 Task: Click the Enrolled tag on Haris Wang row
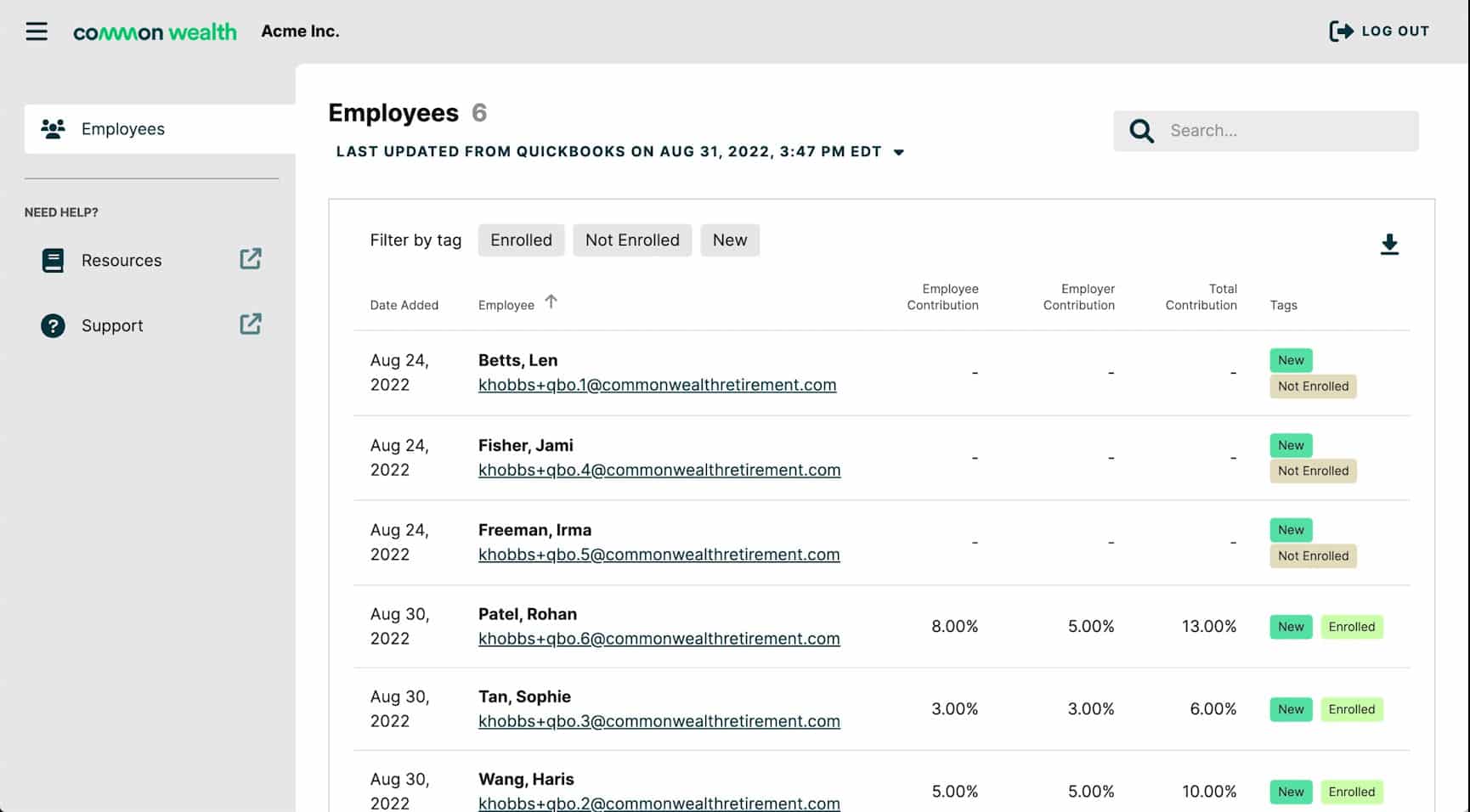coord(1352,792)
